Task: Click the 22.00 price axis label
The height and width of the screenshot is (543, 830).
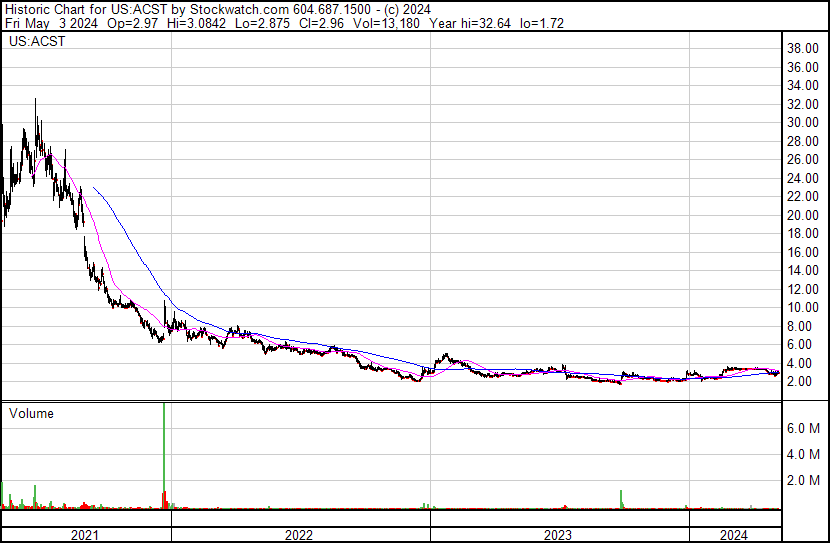Action: (803, 196)
